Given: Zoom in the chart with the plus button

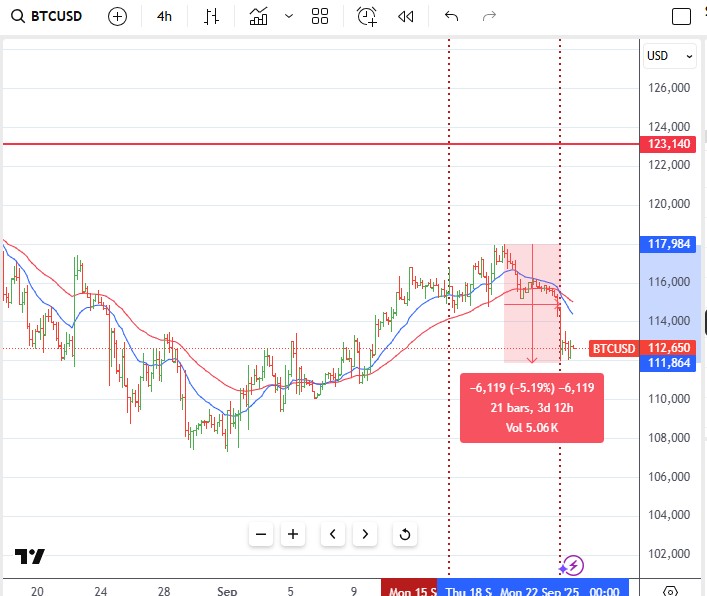Looking at the screenshot, I should pos(293,534).
